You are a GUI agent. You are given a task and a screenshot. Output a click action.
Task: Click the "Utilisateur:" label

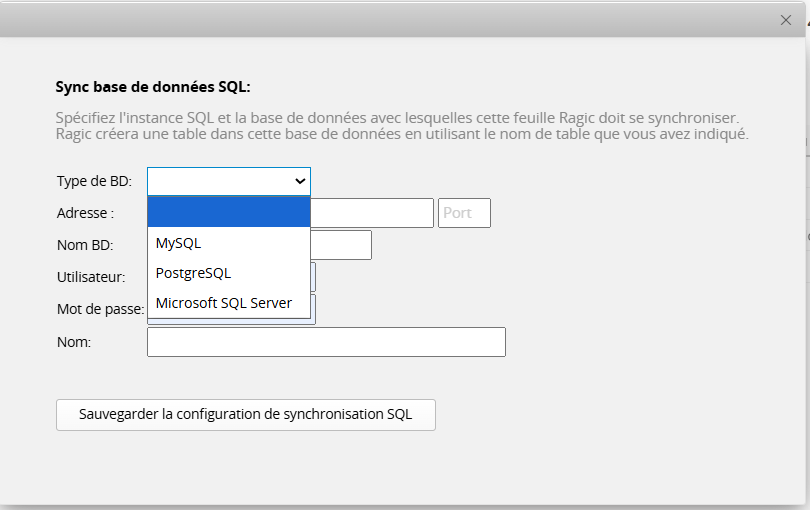pyautogui.click(x=91, y=277)
